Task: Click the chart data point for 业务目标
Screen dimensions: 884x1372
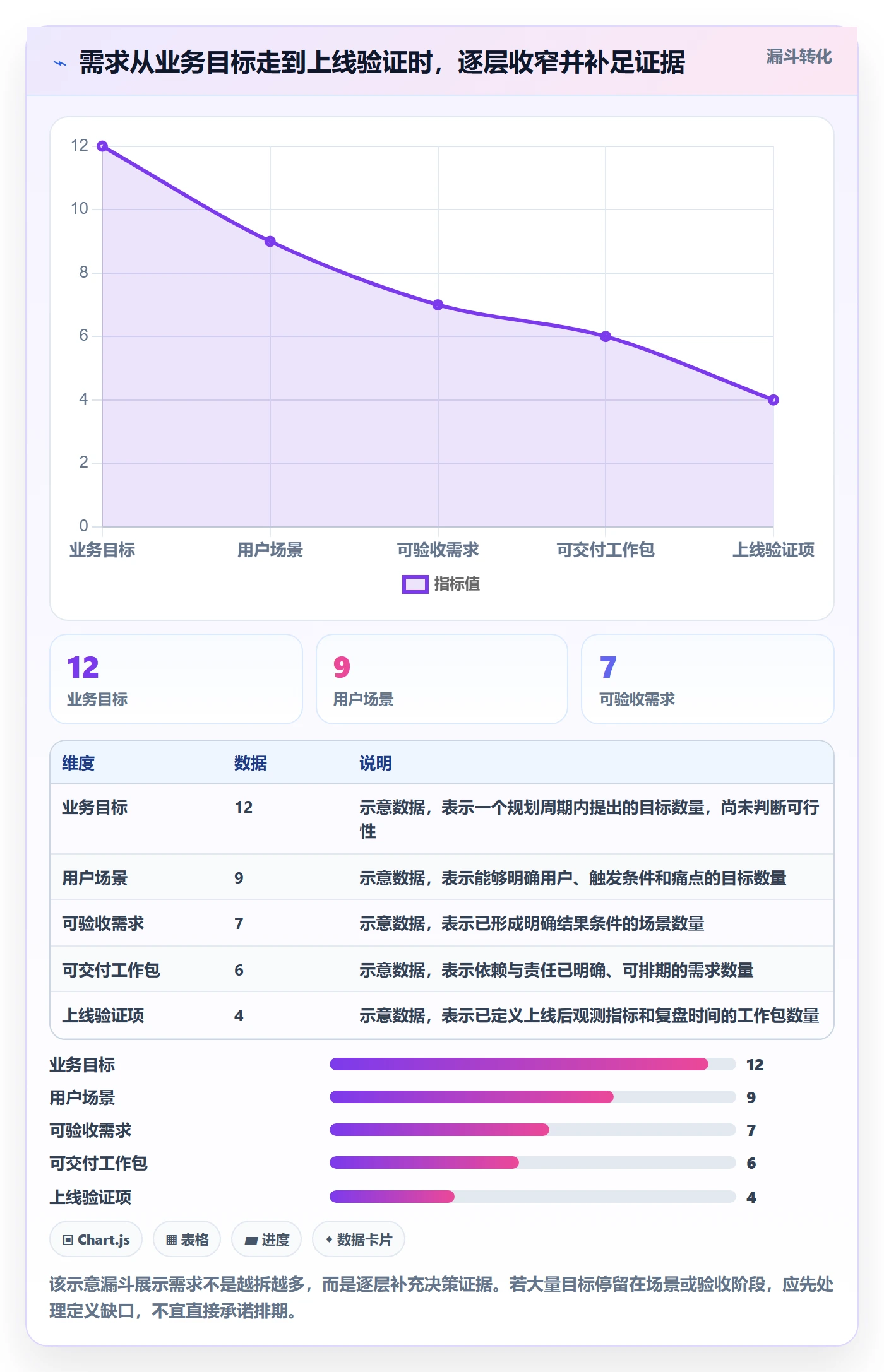Action: click(102, 146)
